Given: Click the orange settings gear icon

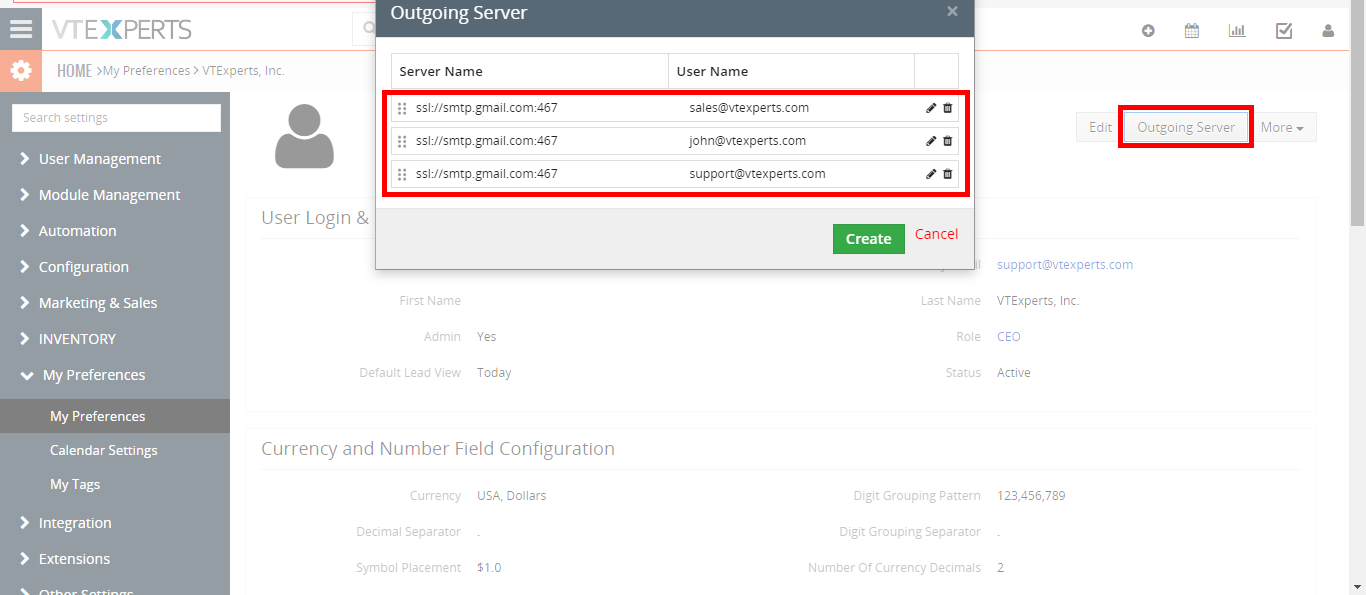Looking at the screenshot, I should tap(21, 71).
